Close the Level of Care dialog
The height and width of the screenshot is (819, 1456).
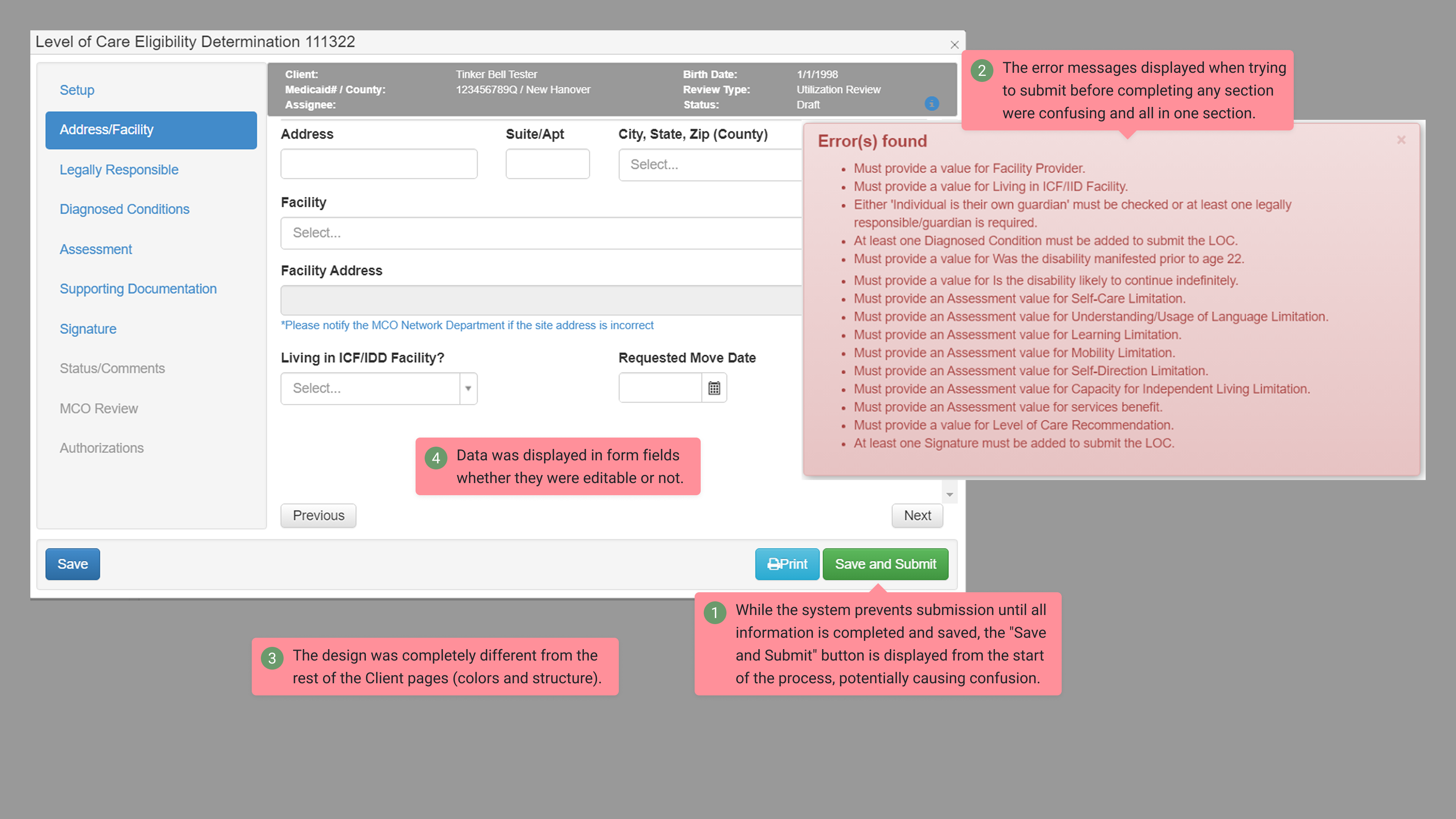955,45
